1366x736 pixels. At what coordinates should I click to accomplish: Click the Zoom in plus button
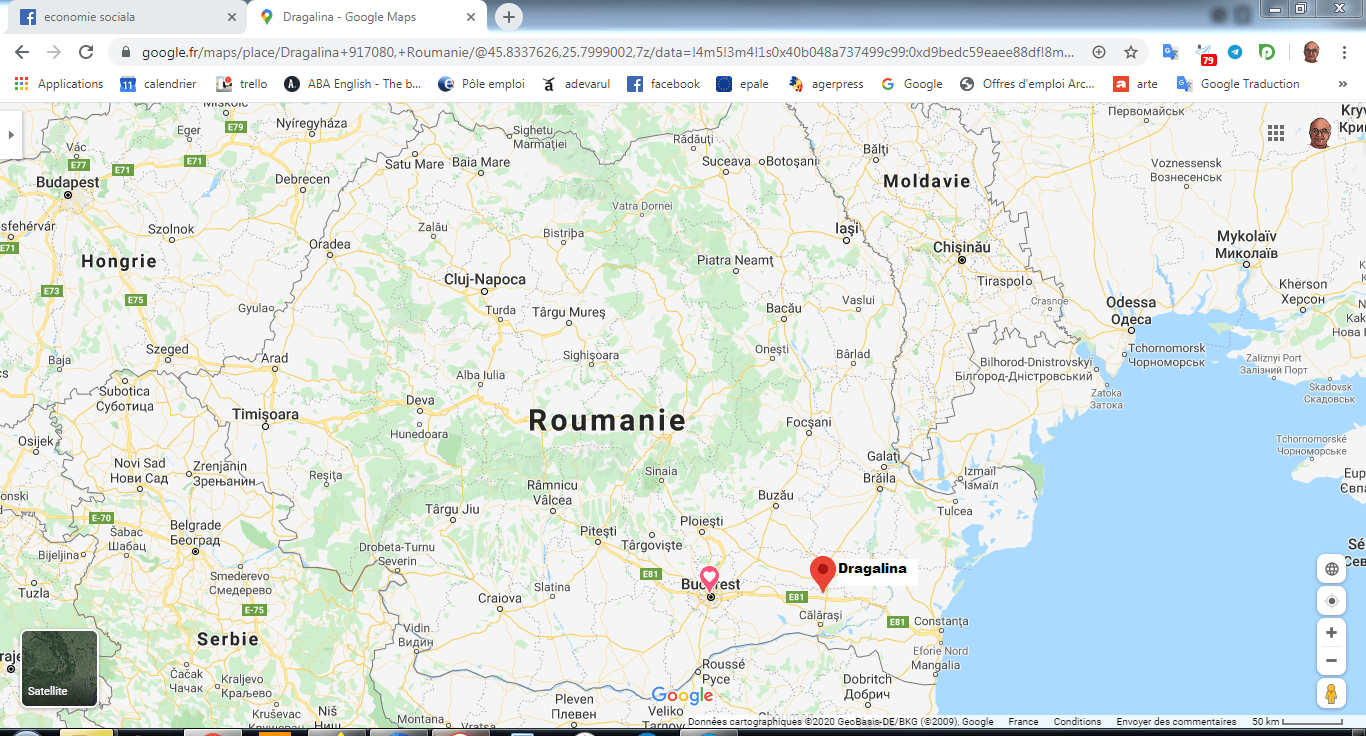point(1331,633)
